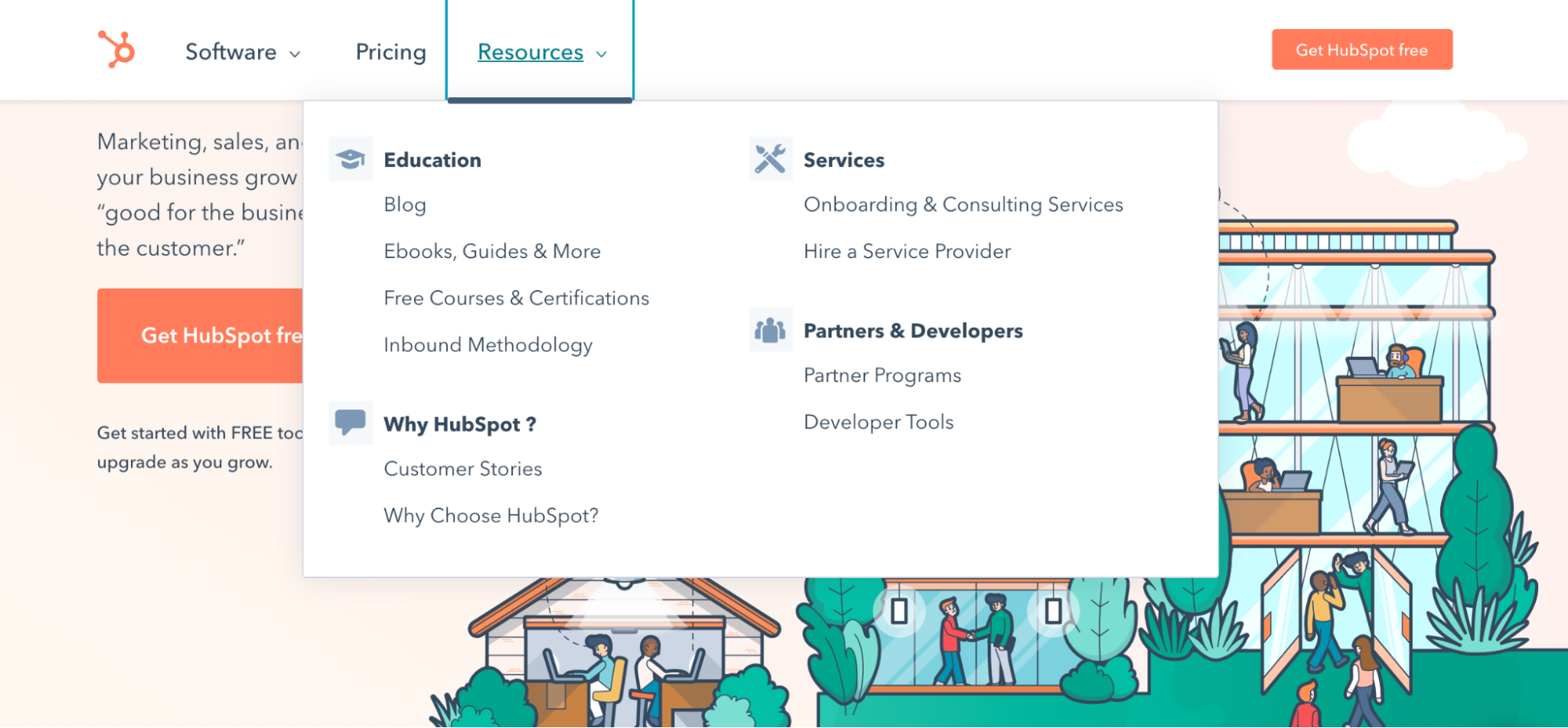The height and width of the screenshot is (728, 1568).
Task: Expand the Software dropdown chevron
Action: click(x=295, y=54)
